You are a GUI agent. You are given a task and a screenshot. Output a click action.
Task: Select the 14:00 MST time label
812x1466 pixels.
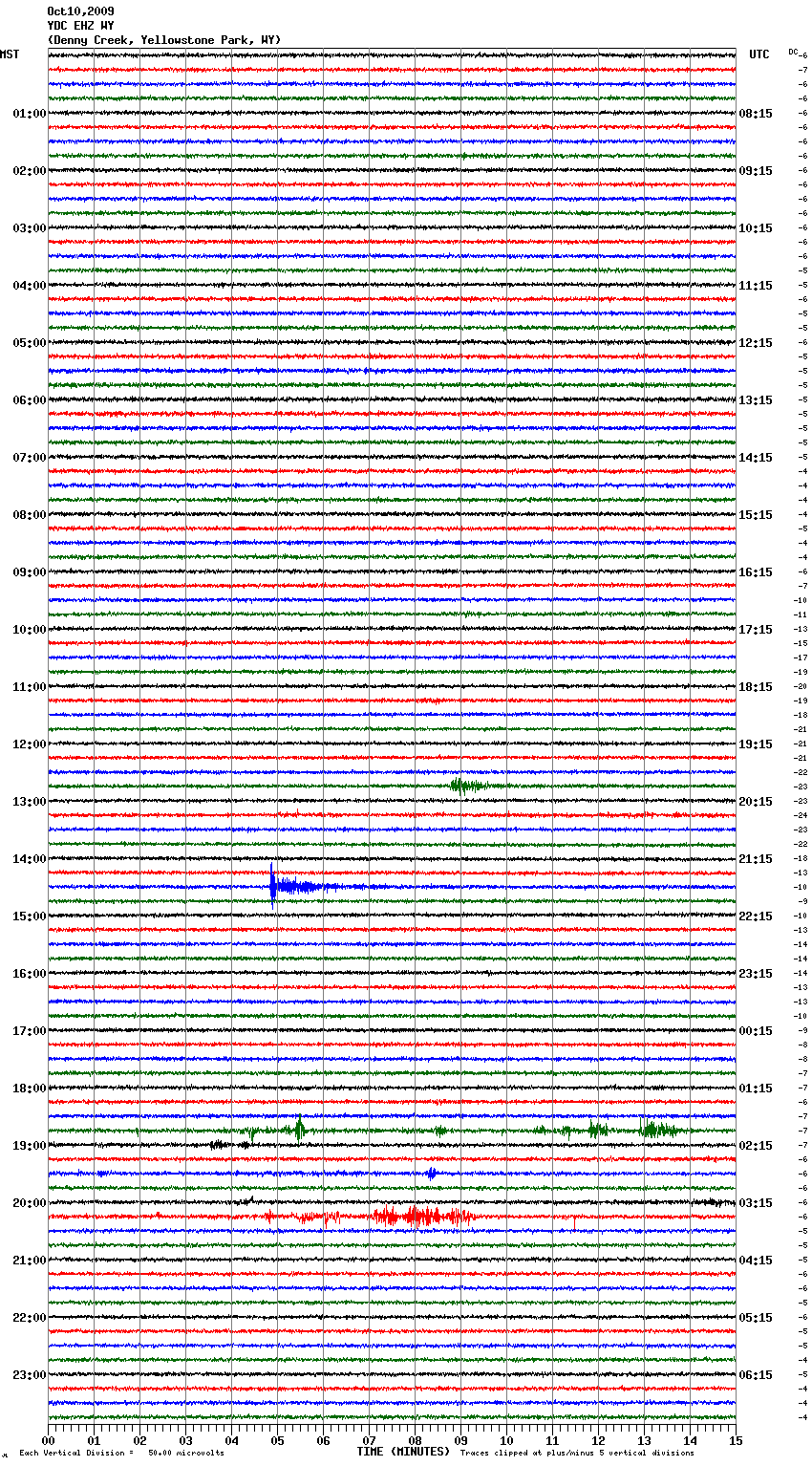coord(30,859)
